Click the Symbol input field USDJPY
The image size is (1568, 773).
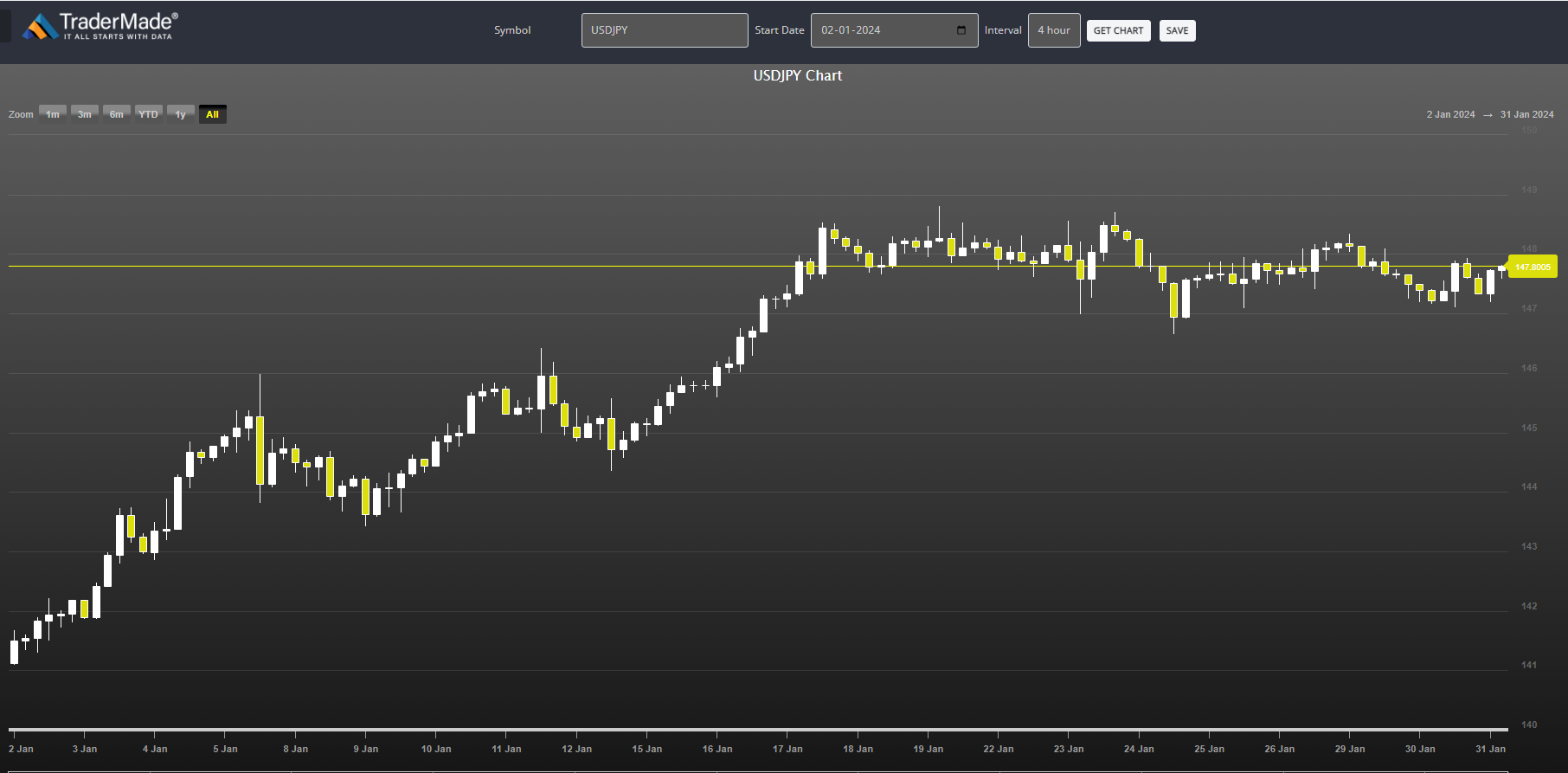tap(665, 30)
